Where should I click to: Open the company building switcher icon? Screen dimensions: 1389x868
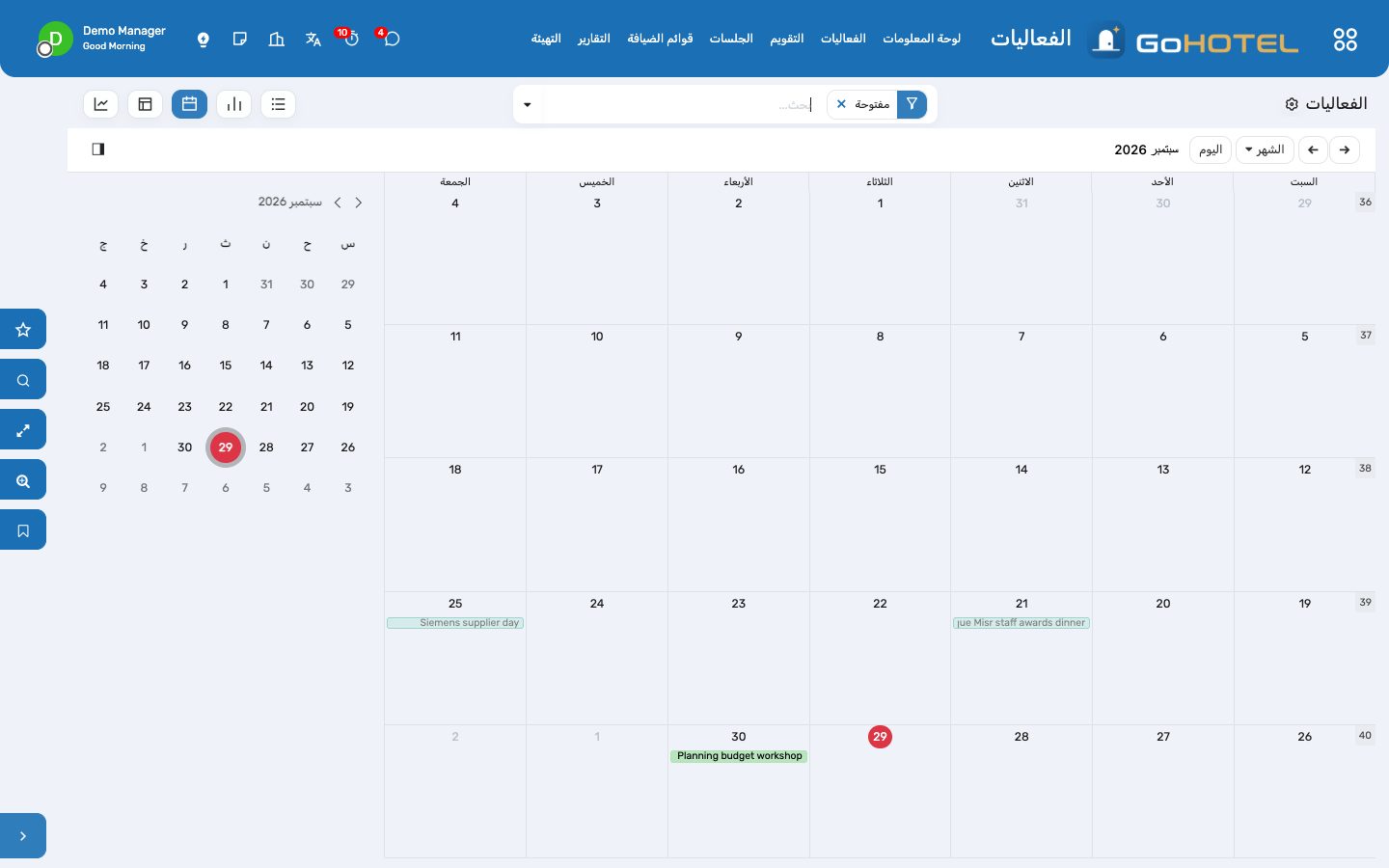pyautogui.click(x=277, y=40)
